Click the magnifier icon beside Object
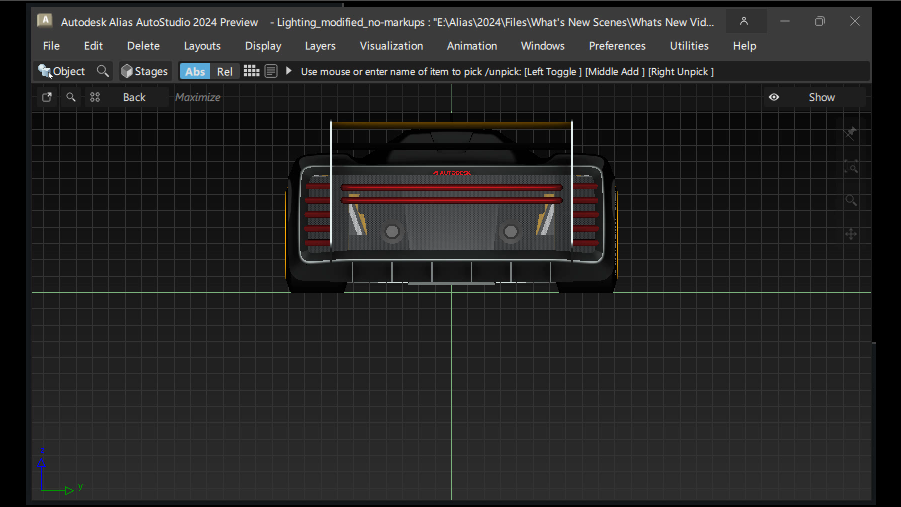The image size is (901, 507). 102,71
